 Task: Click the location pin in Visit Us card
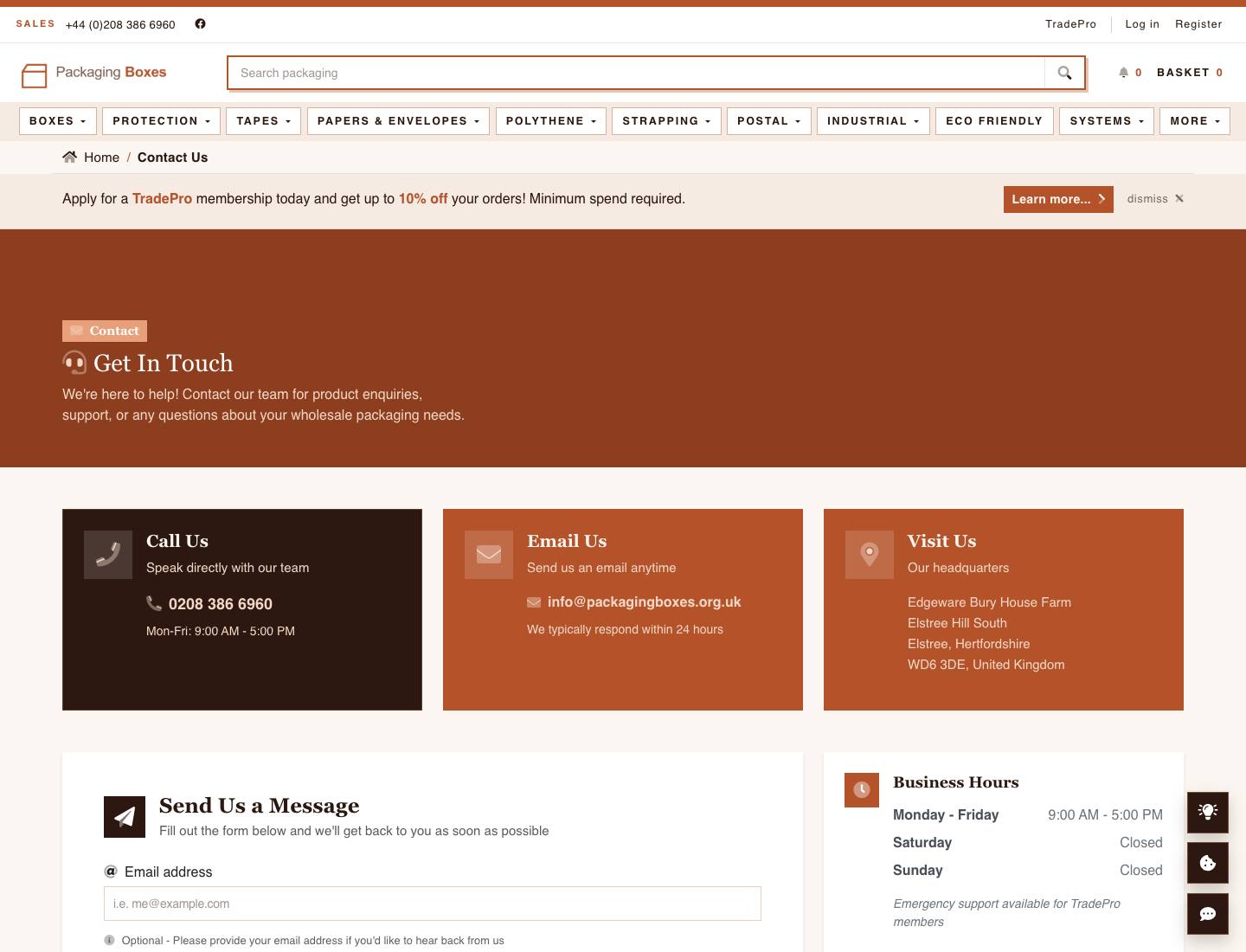(870, 555)
